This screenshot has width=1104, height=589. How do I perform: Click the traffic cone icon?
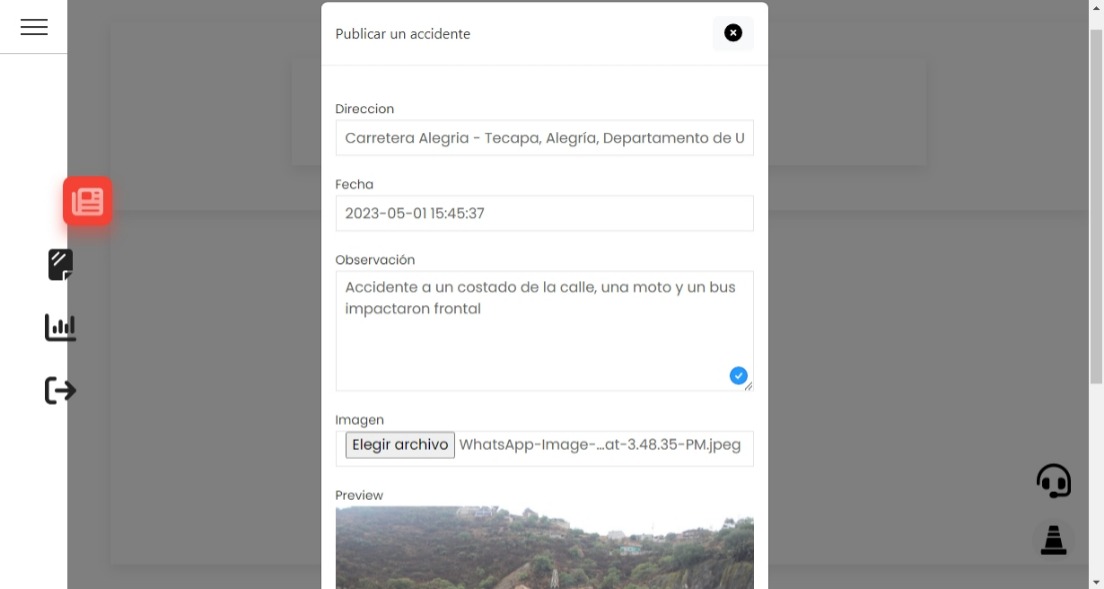pyautogui.click(x=1054, y=540)
